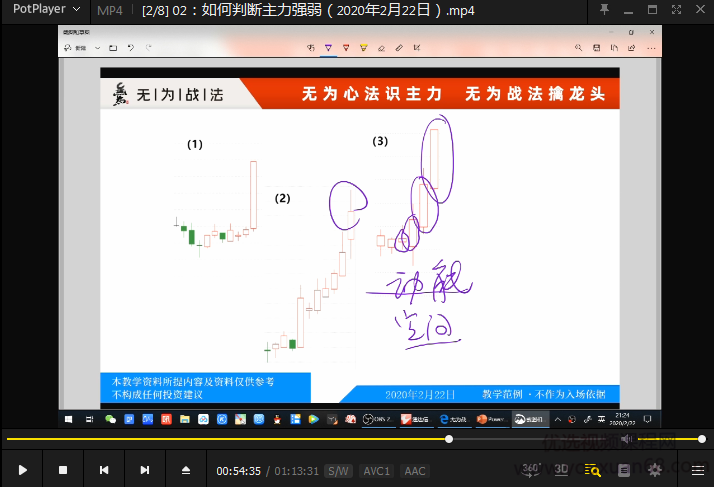This screenshot has height=487, width=714.
Task: Pin the player window on top
Action: 604,10
